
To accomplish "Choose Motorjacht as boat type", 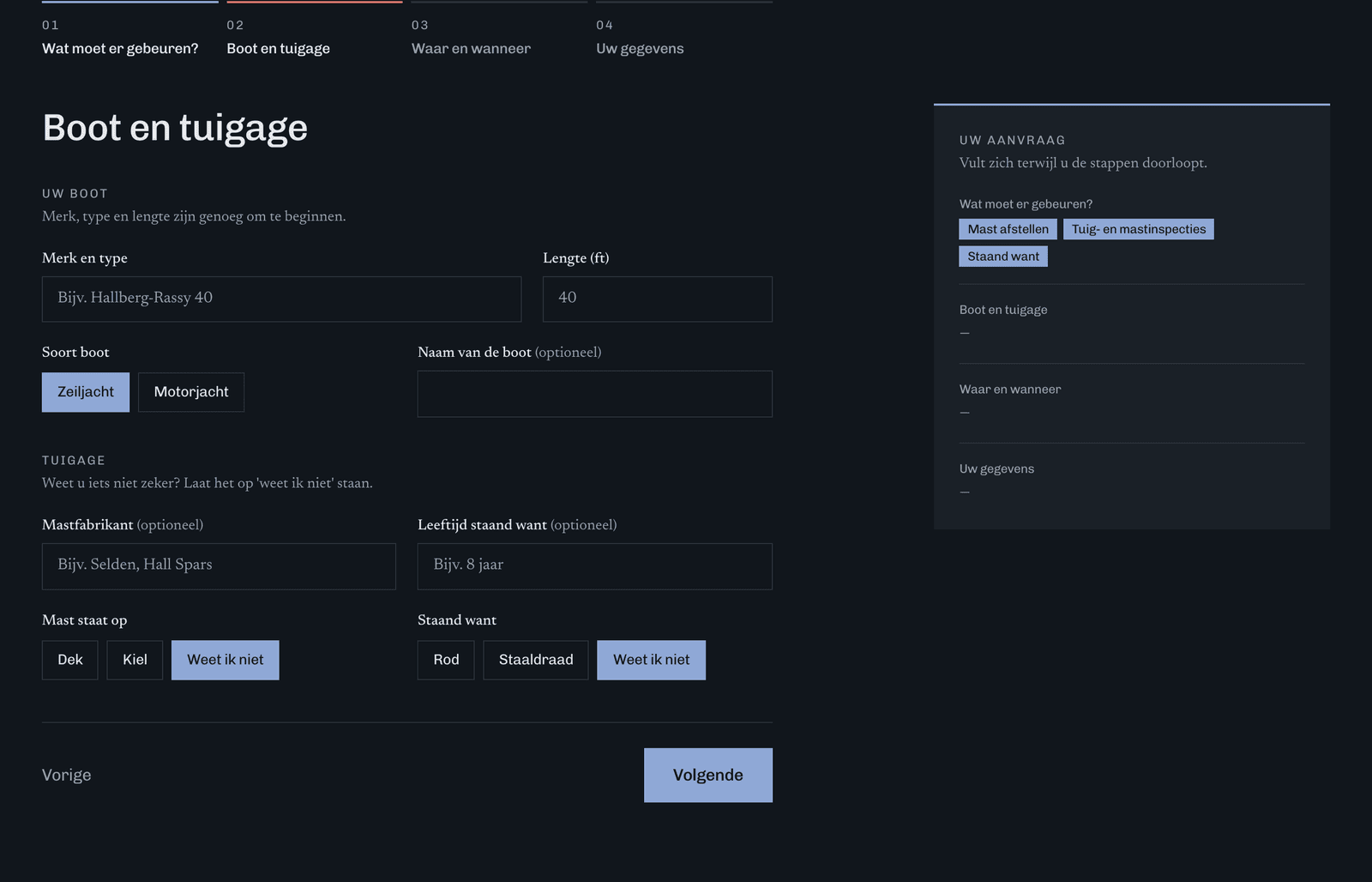I will tap(191, 392).
